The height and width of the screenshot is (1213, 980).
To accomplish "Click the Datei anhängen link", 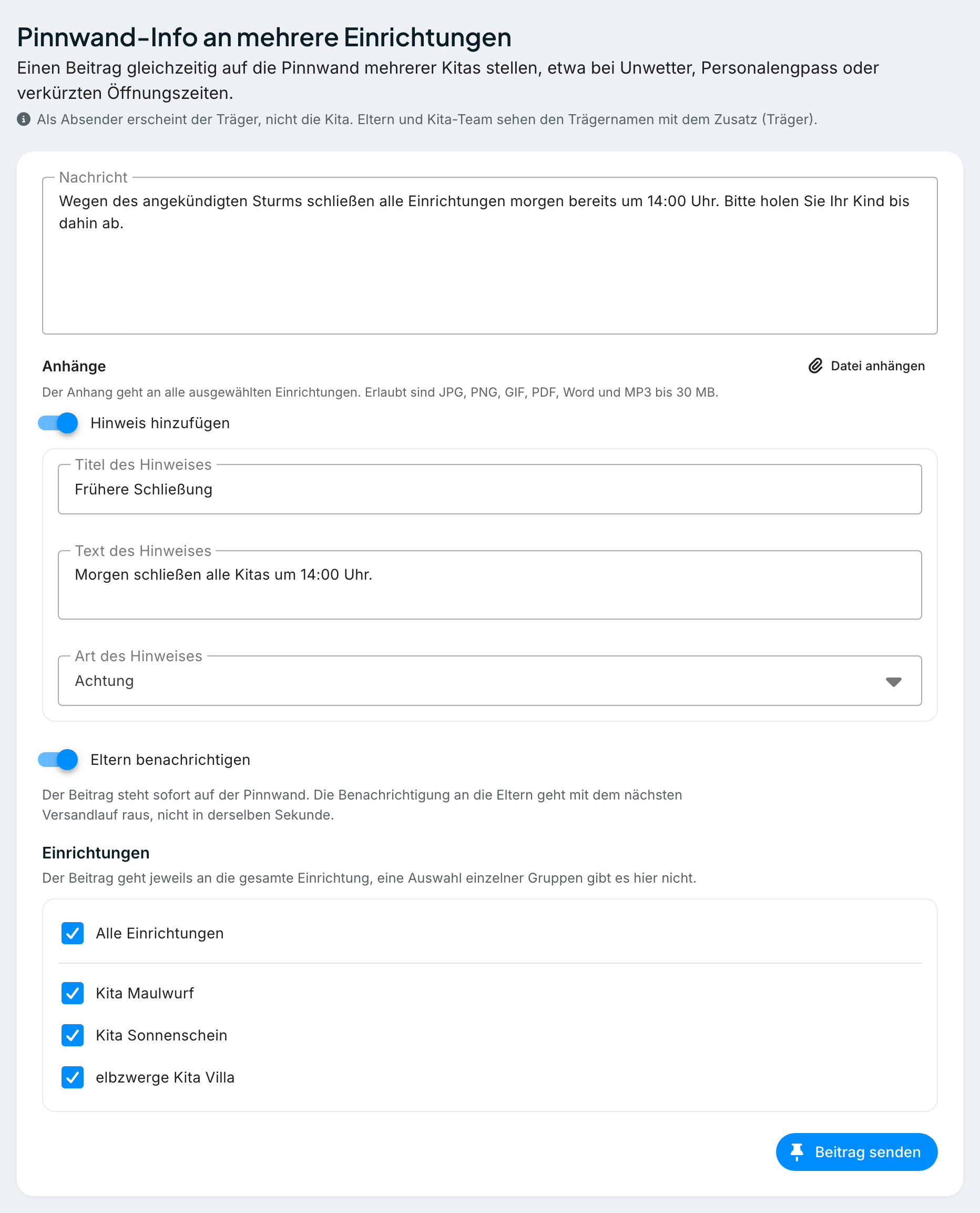I will pyautogui.click(x=866, y=366).
